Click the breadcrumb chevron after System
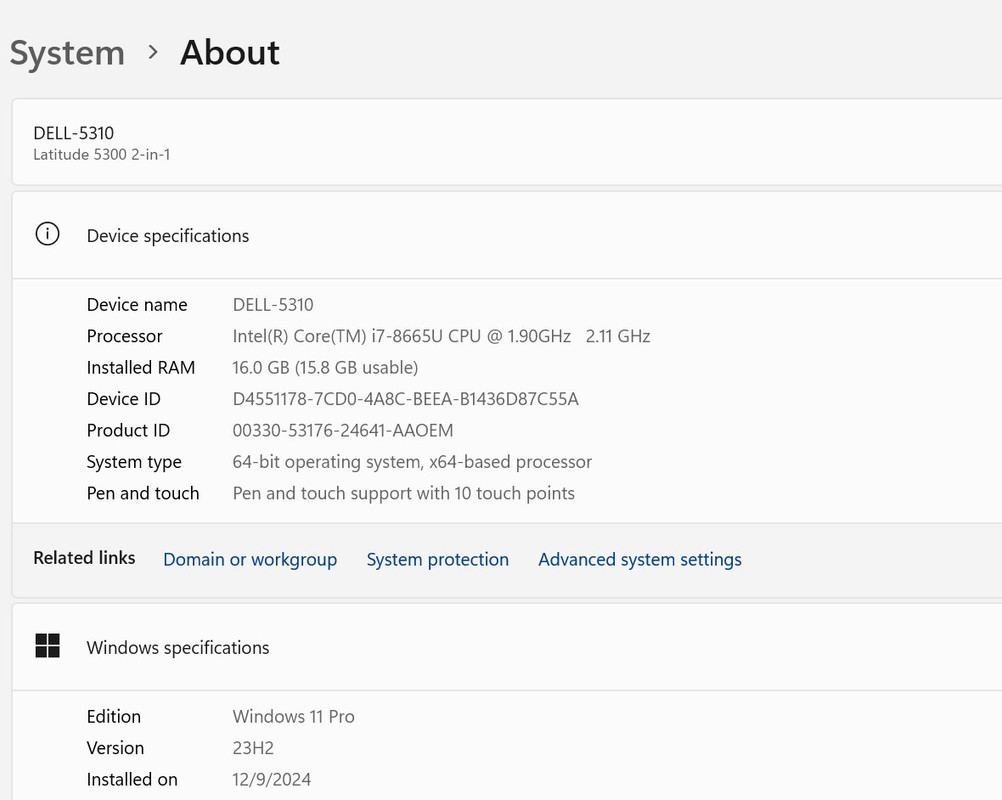The height and width of the screenshot is (800, 1002). coord(153,52)
